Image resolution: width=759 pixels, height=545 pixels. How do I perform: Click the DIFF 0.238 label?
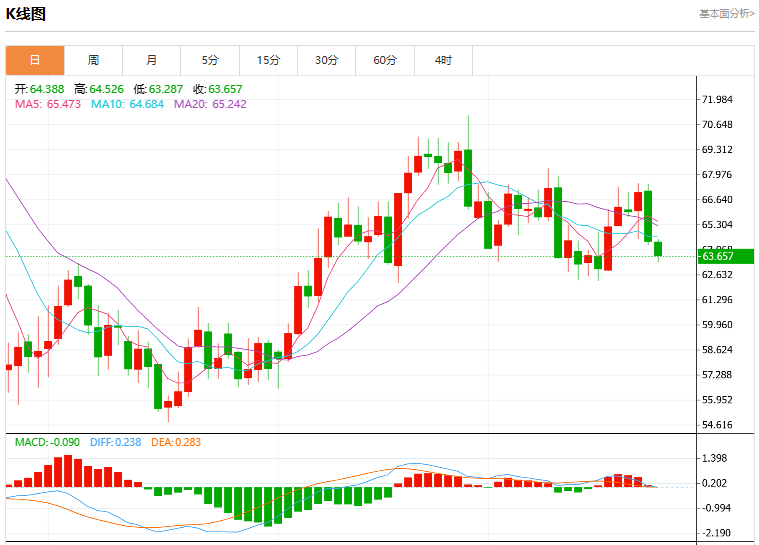(116, 442)
